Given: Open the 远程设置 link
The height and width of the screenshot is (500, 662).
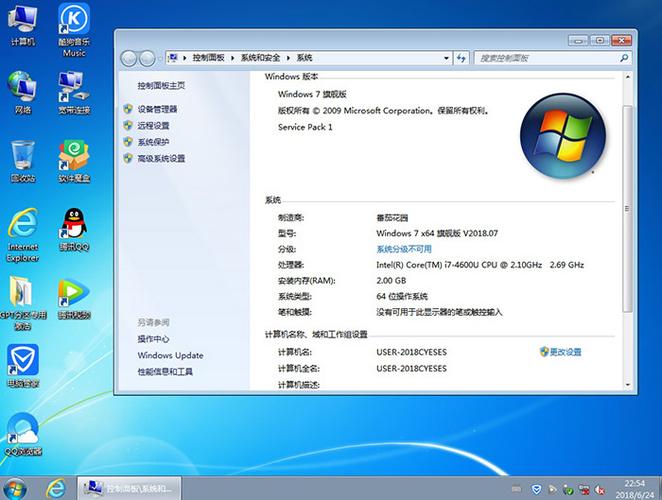Looking at the screenshot, I should (x=153, y=126).
